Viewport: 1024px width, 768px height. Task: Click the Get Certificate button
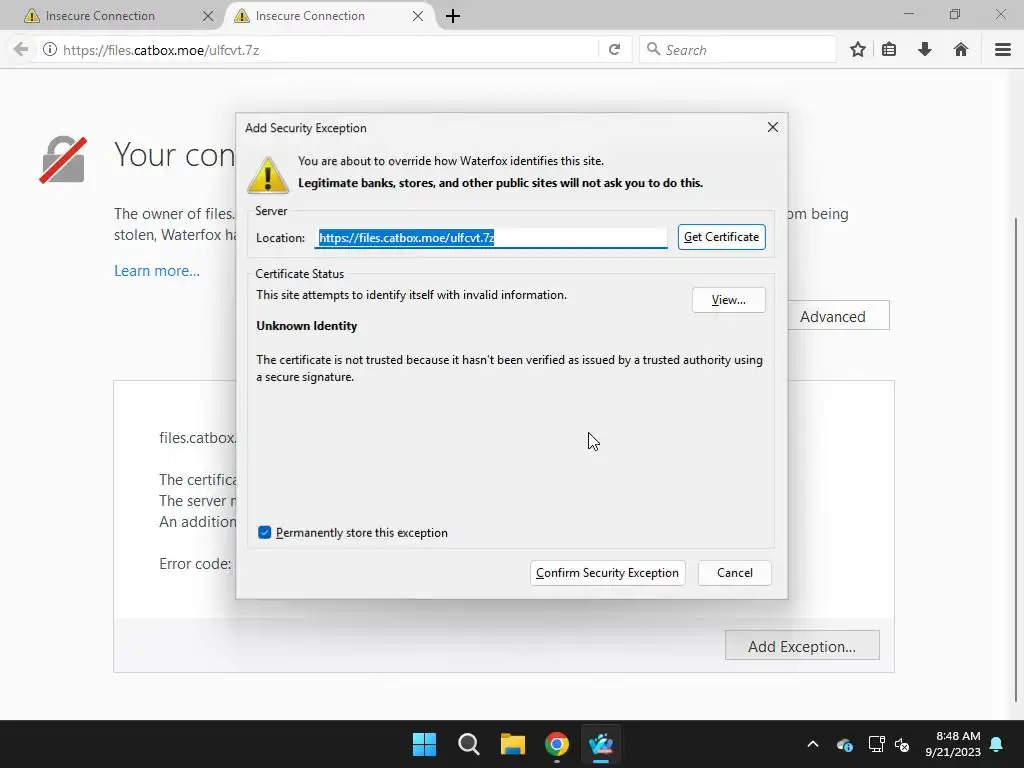(x=722, y=237)
